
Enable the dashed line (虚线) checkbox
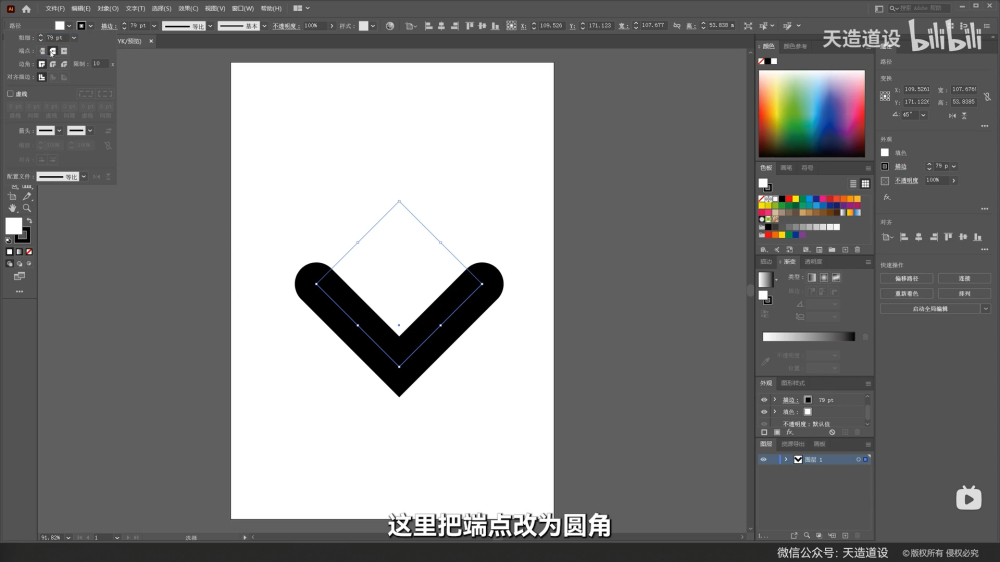pos(10,94)
